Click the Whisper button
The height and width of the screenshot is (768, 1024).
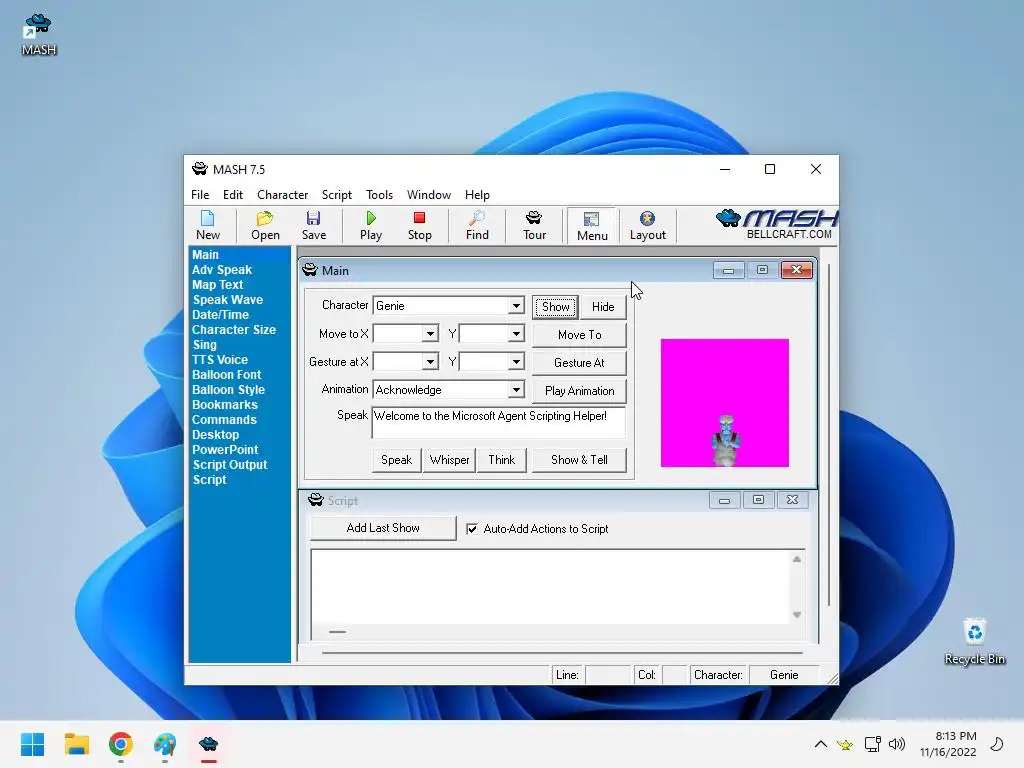449,460
